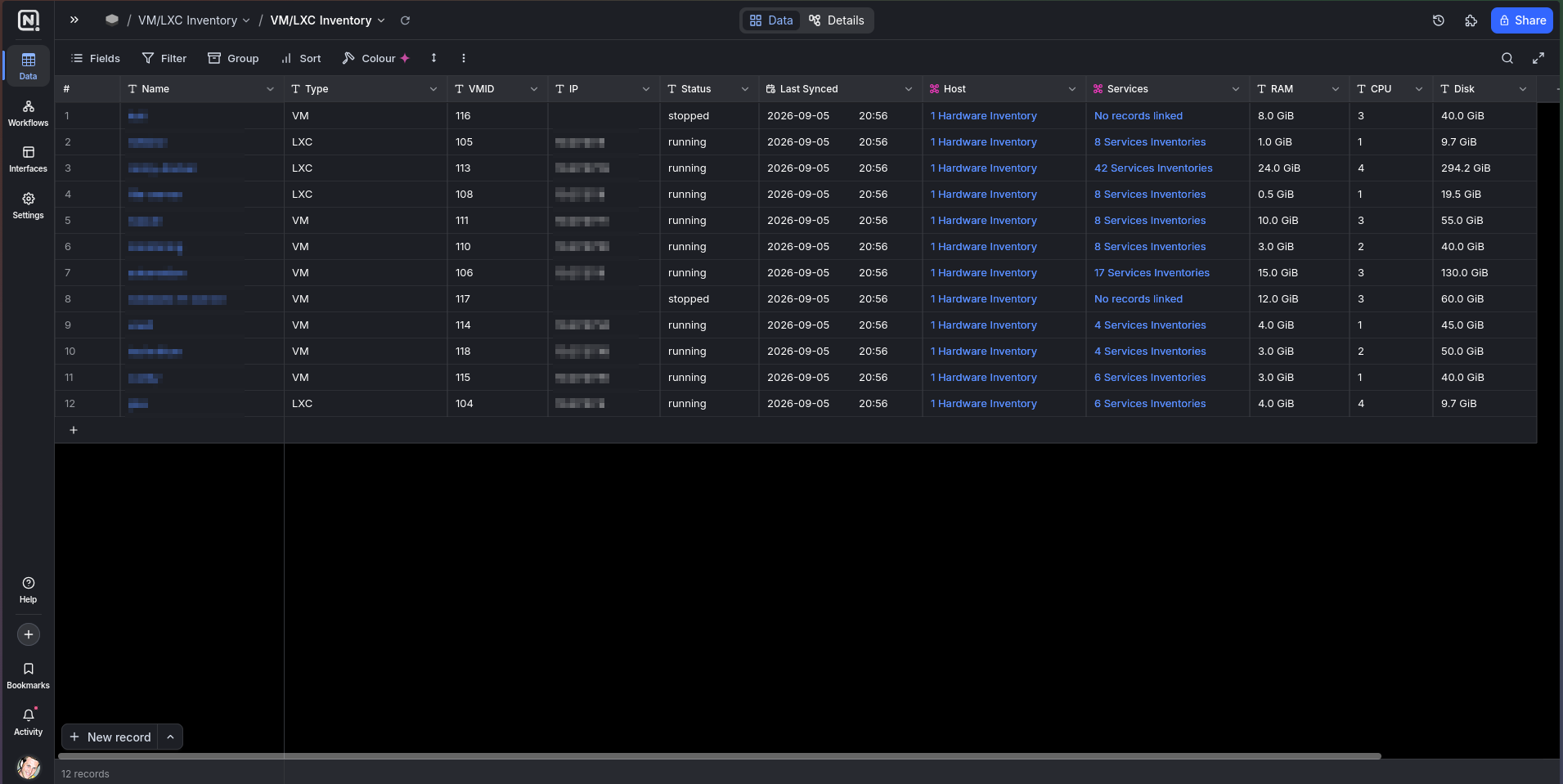This screenshot has height=784, width=1563.
Task: Open the Data section in sidebar
Action: (28, 65)
